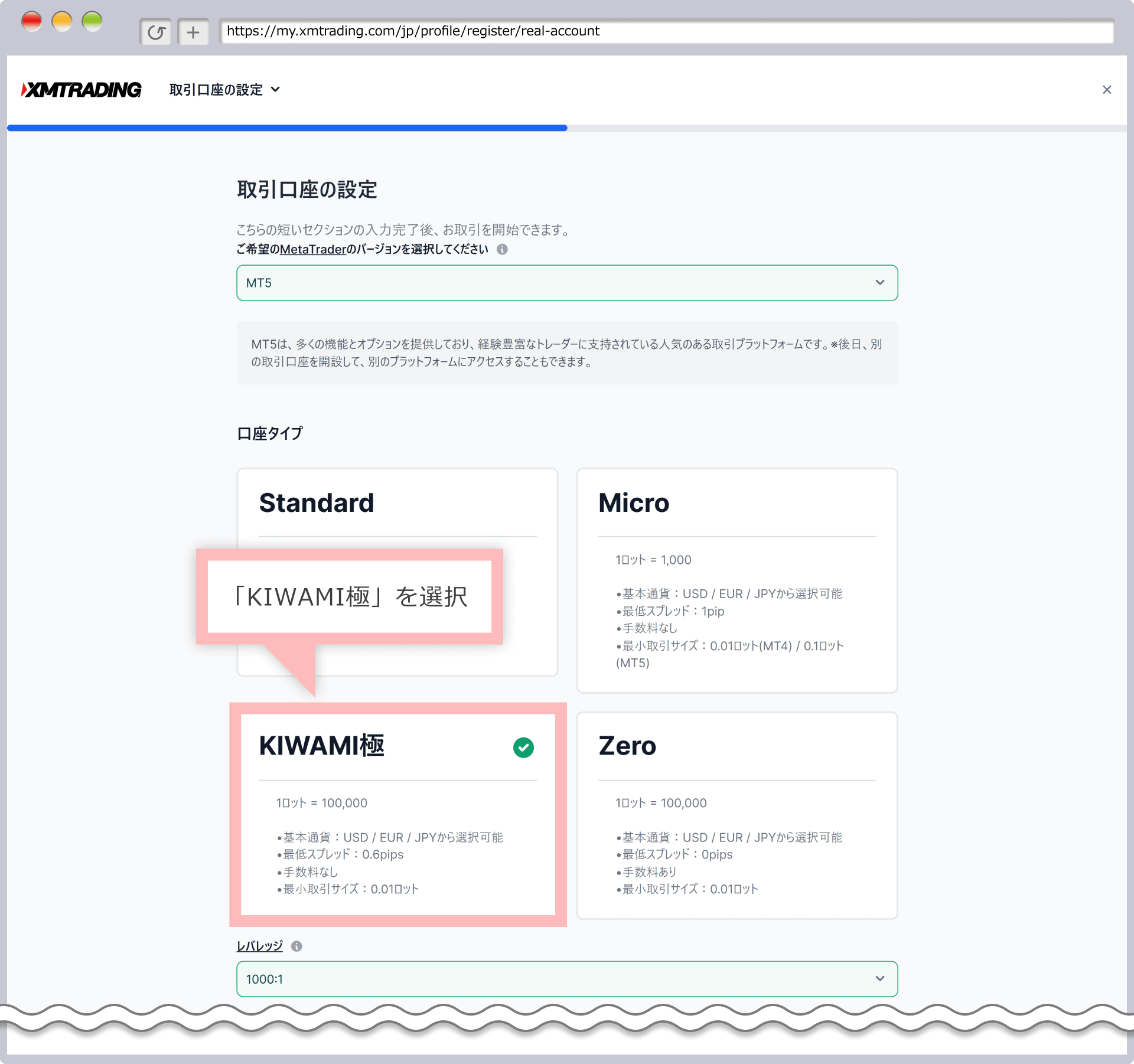Click the blue registration progress bar
Screen dimensions: 1134x1064
coord(287,128)
